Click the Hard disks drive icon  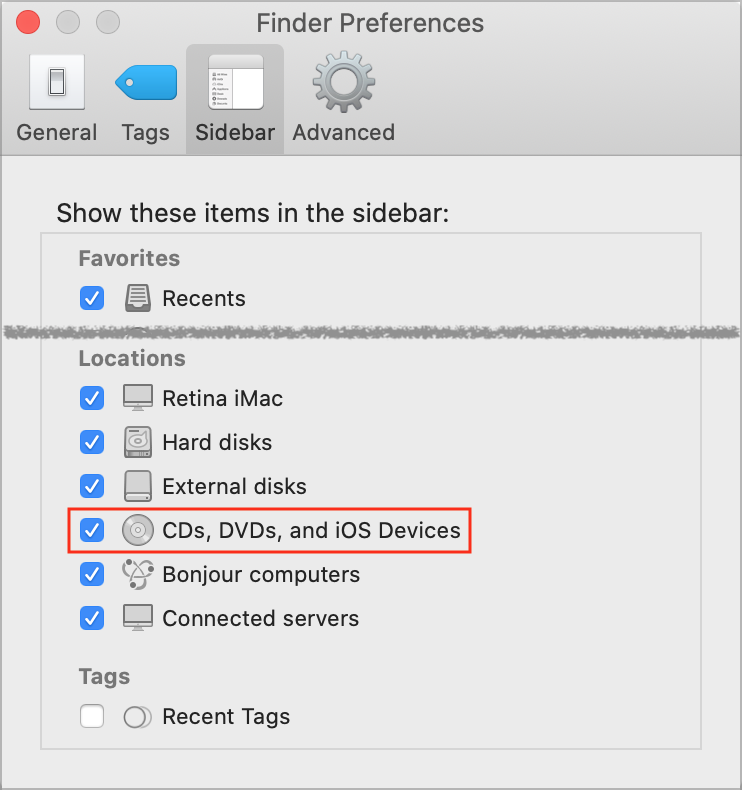click(138, 442)
